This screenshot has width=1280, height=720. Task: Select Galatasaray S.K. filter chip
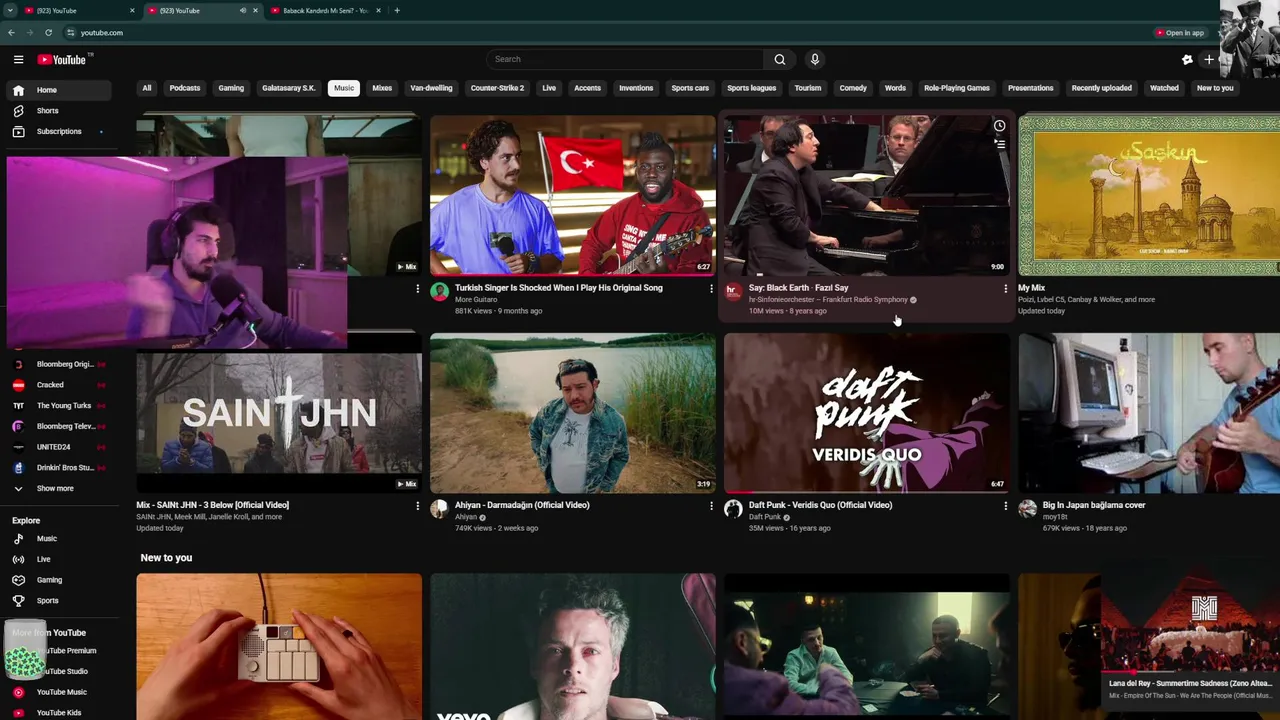(289, 88)
